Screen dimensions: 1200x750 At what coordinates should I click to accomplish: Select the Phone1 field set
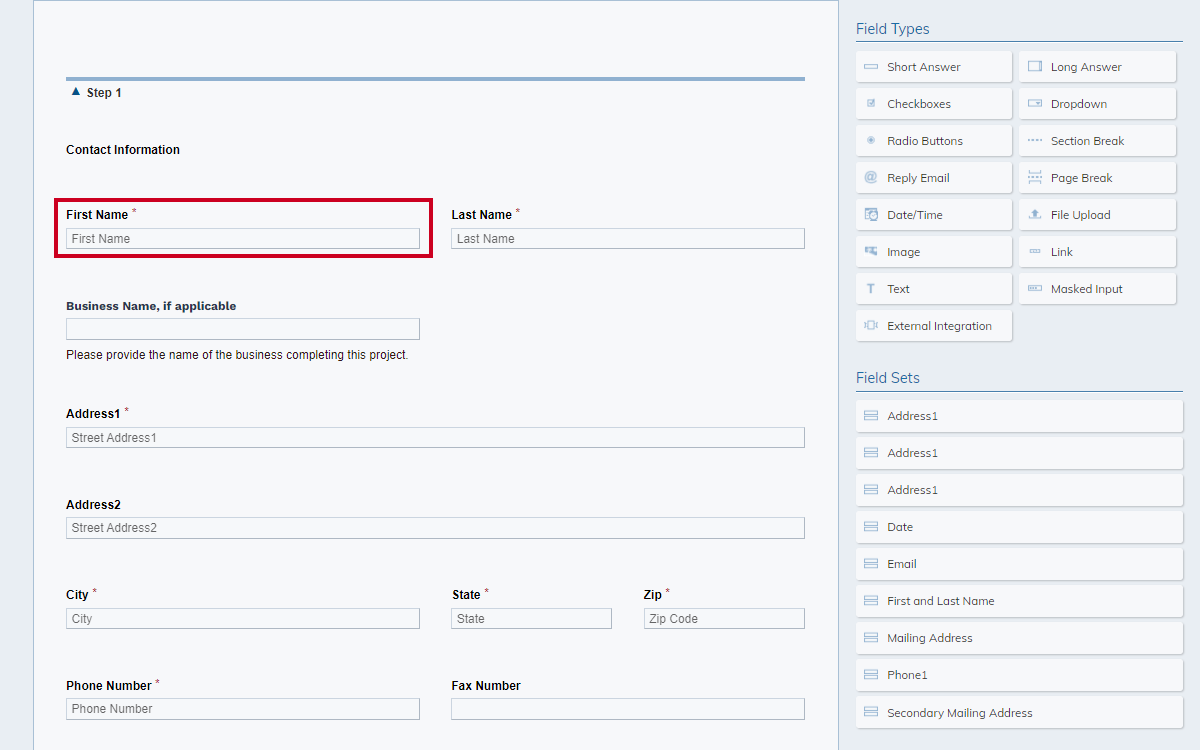1019,675
